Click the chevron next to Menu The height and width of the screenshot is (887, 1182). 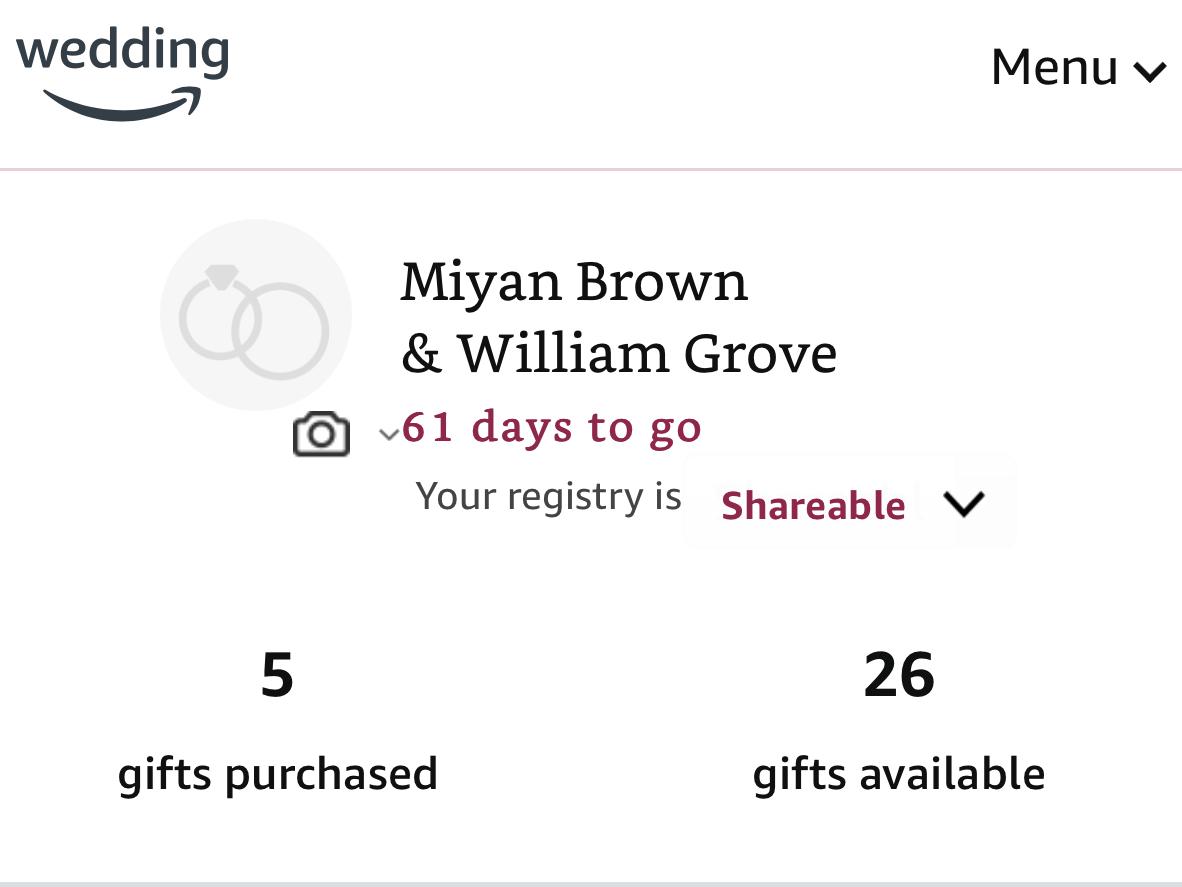(x=1150, y=72)
